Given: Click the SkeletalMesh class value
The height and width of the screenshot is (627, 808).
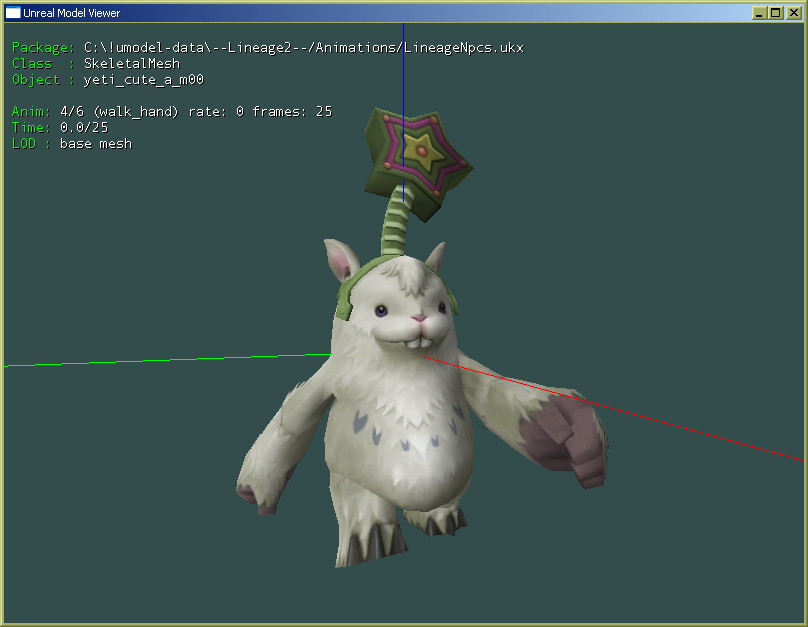Looking at the screenshot, I should pos(132,63).
